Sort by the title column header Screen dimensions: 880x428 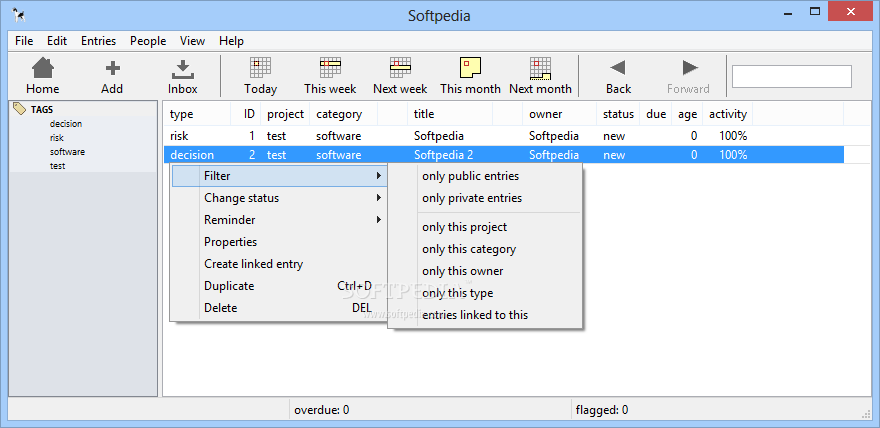(450, 114)
